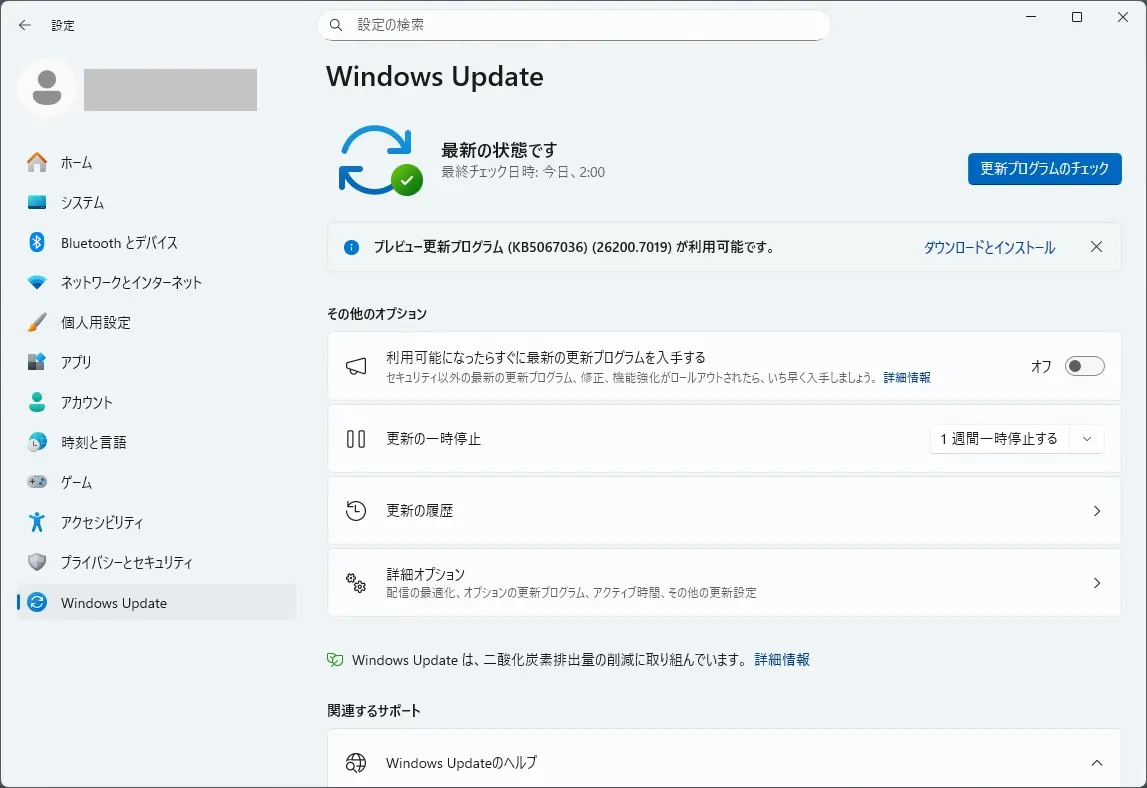
Task: Click the back arrow in title bar
Action: coord(25,25)
